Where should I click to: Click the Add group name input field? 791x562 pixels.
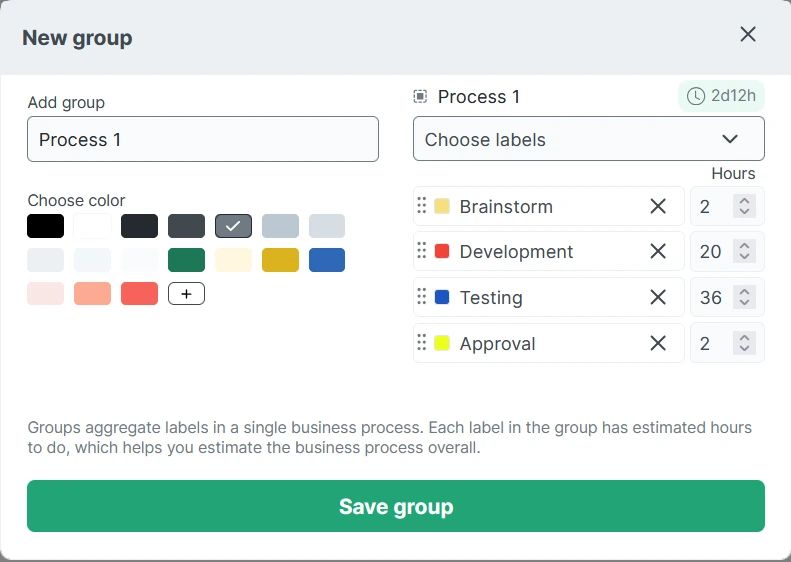(203, 139)
